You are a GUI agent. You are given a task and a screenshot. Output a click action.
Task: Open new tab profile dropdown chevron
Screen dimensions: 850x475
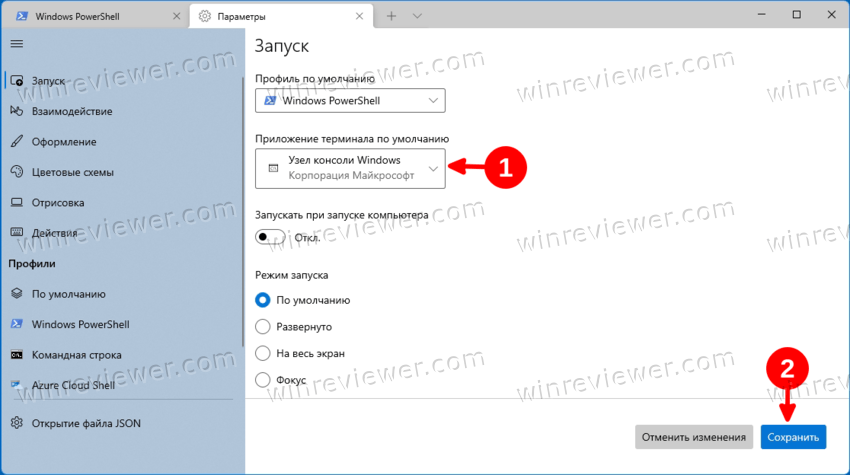[417, 16]
